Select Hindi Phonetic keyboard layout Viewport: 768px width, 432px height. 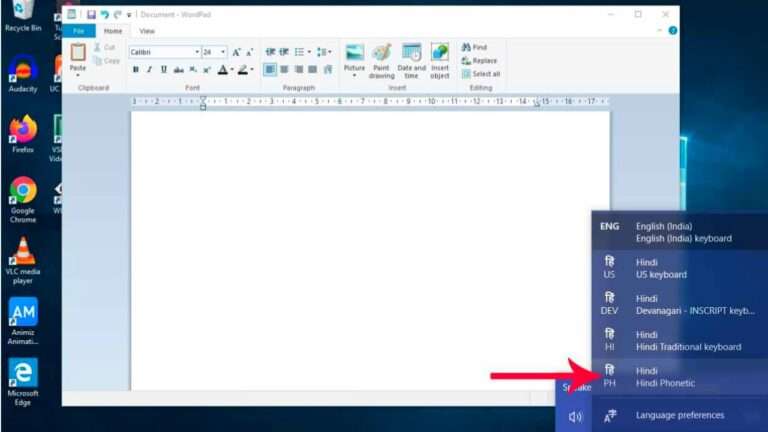(x=665, y=377)
